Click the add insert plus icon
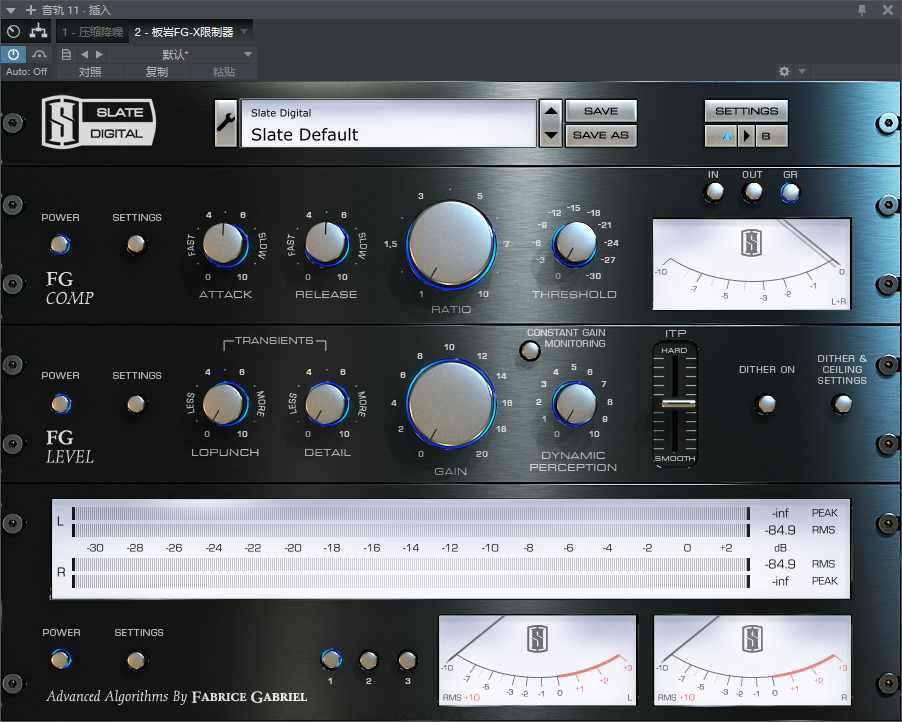Image resolution: width=902 pixels, height=722 pixels. (30, 10)
